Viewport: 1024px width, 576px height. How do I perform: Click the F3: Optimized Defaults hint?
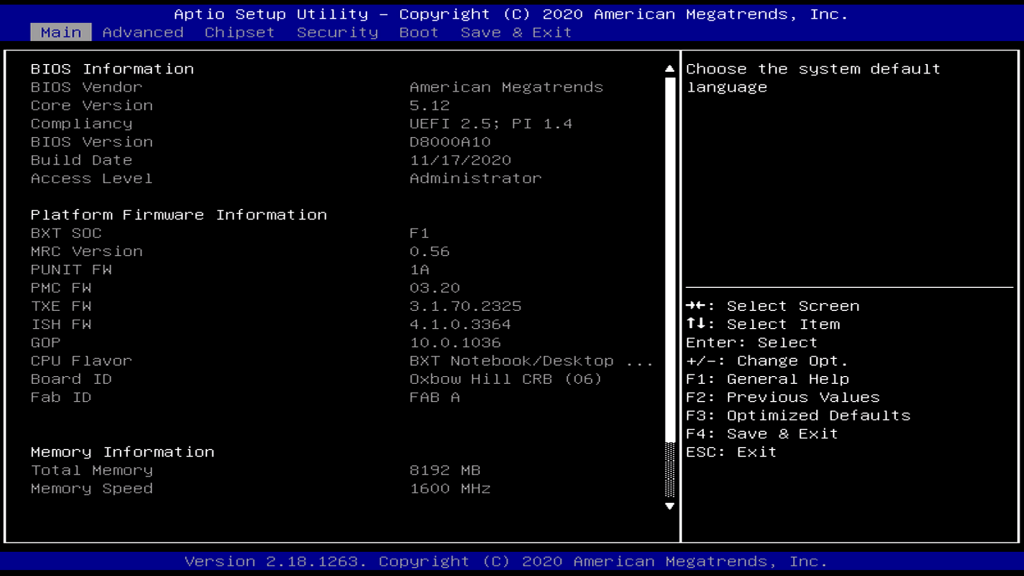click(x=798, y=416)
